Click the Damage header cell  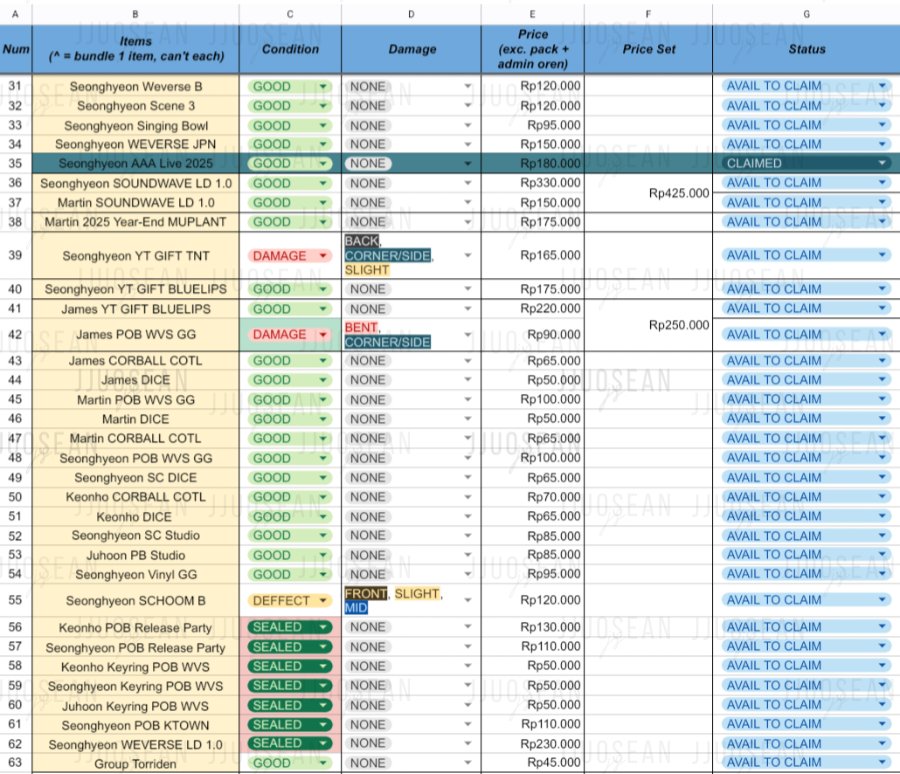pyautogui.click(x=411, y=49)
